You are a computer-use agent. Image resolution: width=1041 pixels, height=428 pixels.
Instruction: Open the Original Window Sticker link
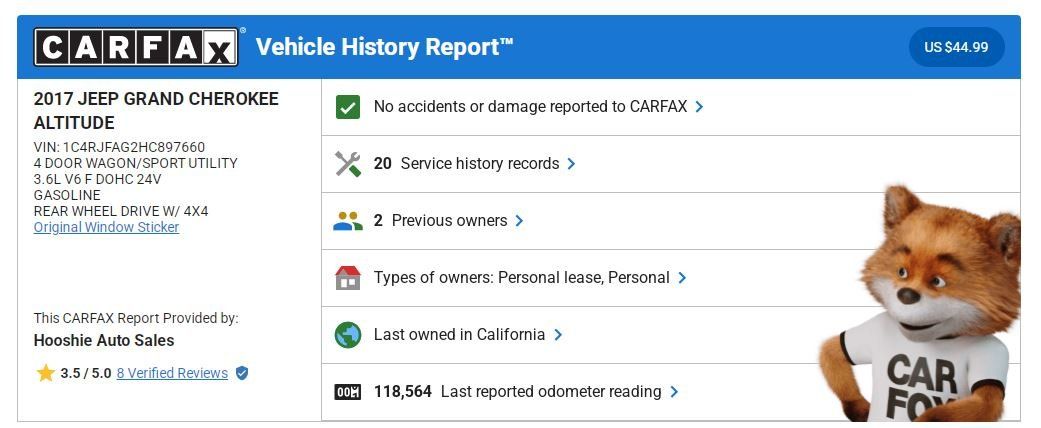pos(106,228)
